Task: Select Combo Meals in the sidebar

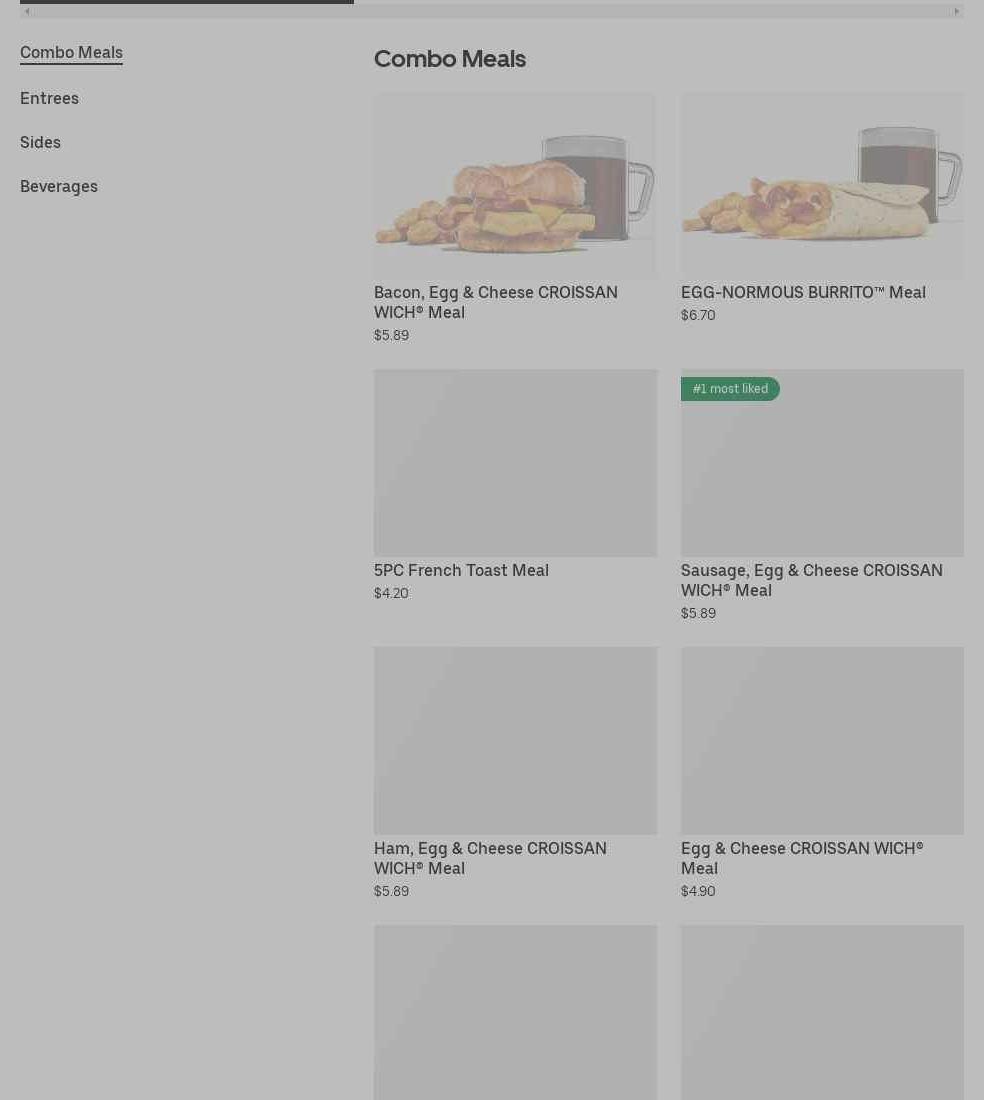Action: point(71,53)
